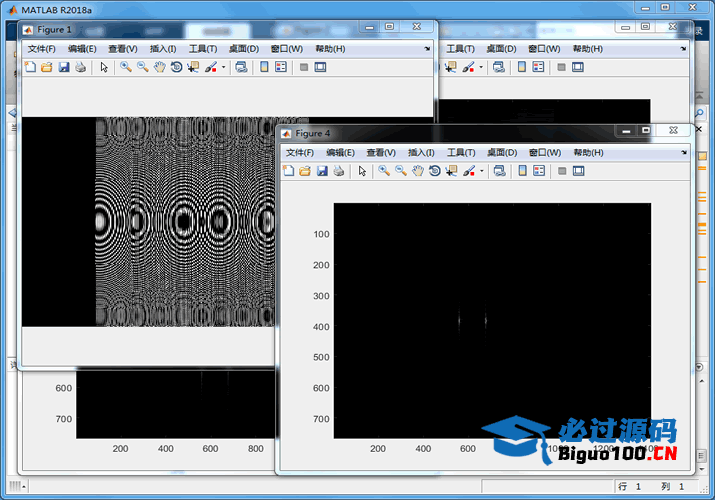The image size is (715, 500).
Task: Open Brush color dropdown arrow in Figure 4
Action: [482, 171]
